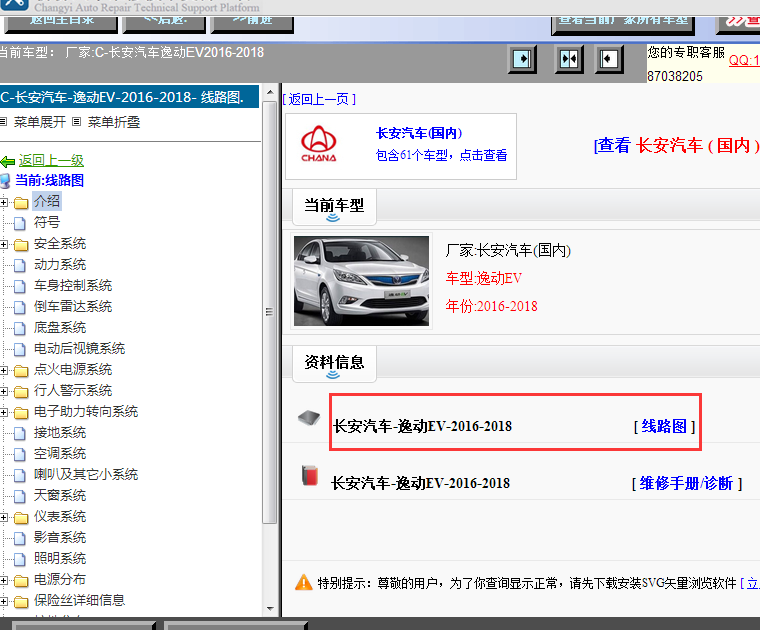Expand the 安全系统 tree node
The width and height of the screenshot is (760, 630).
pyautogui.click(x=4, y=244)
